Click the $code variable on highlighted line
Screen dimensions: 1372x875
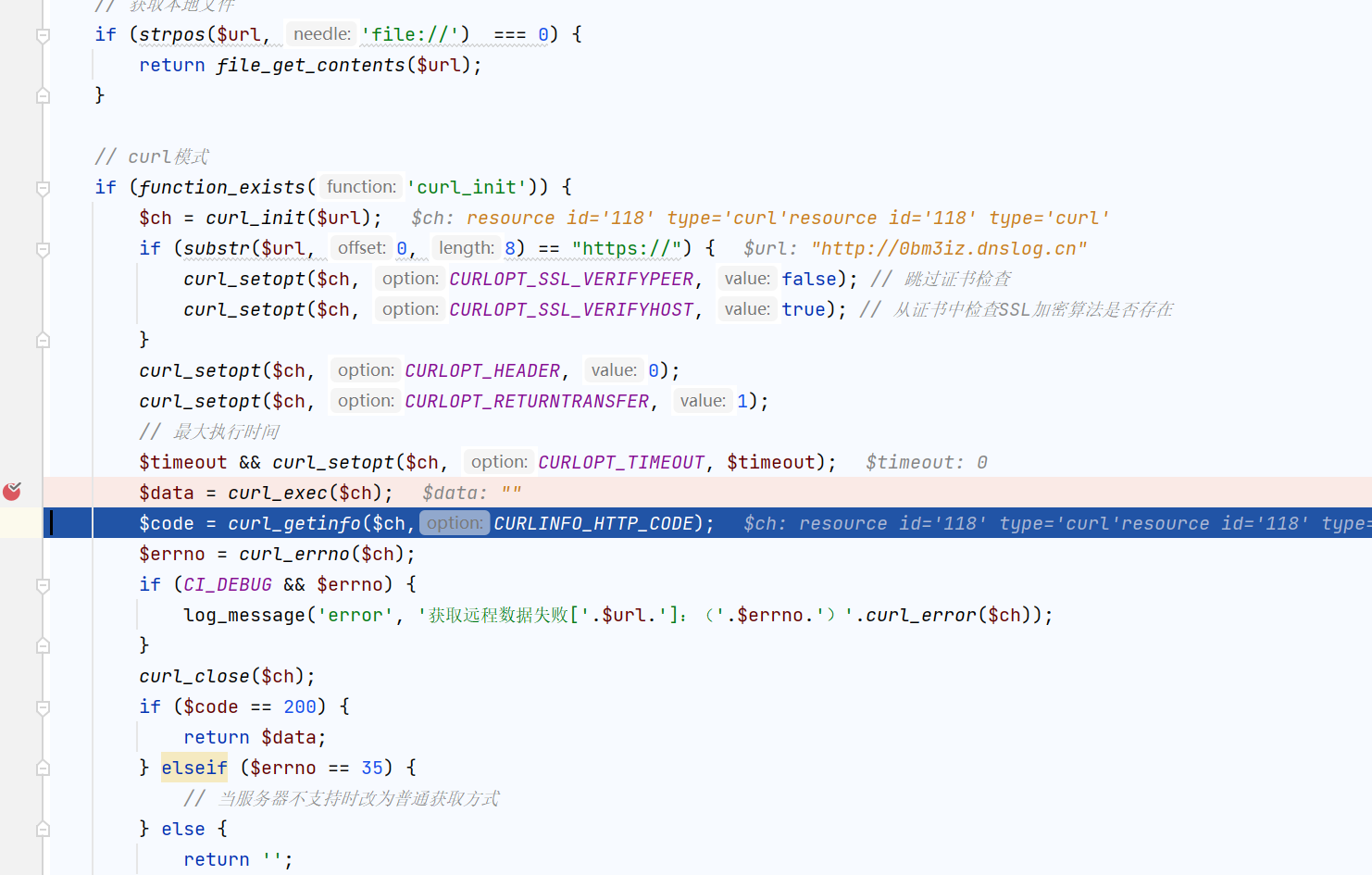pyautogui.click(x=167, y=523)
